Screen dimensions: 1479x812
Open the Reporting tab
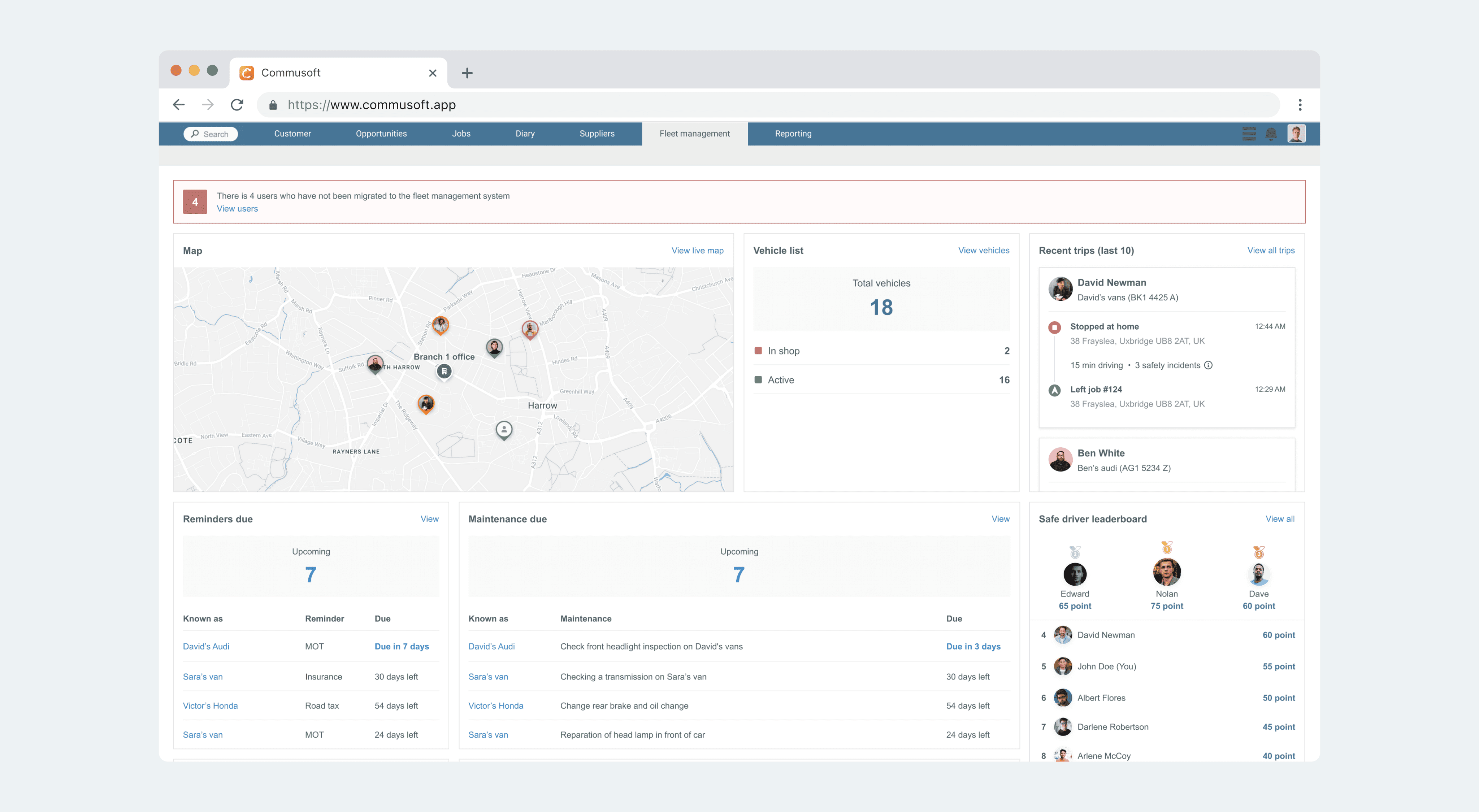coord(793,134)
